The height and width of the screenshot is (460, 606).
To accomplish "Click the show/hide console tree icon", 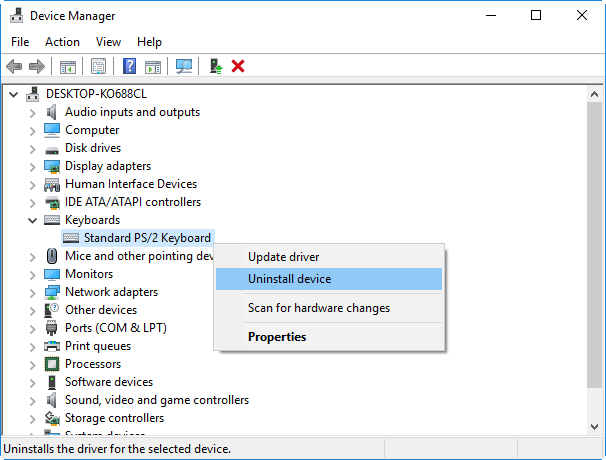I will point(68,66).
